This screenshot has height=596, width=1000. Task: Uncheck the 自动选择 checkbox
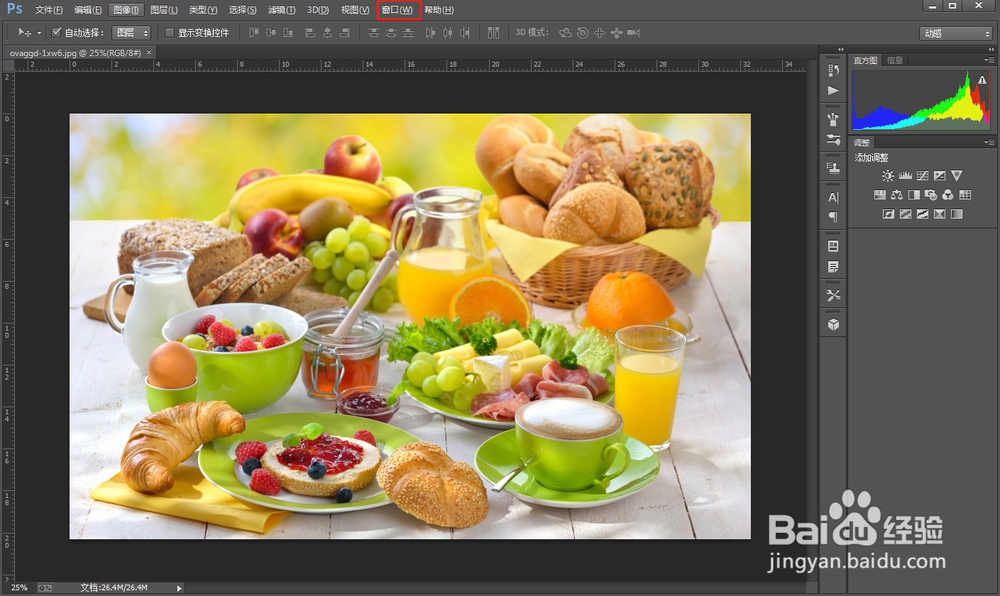point(57,32)
